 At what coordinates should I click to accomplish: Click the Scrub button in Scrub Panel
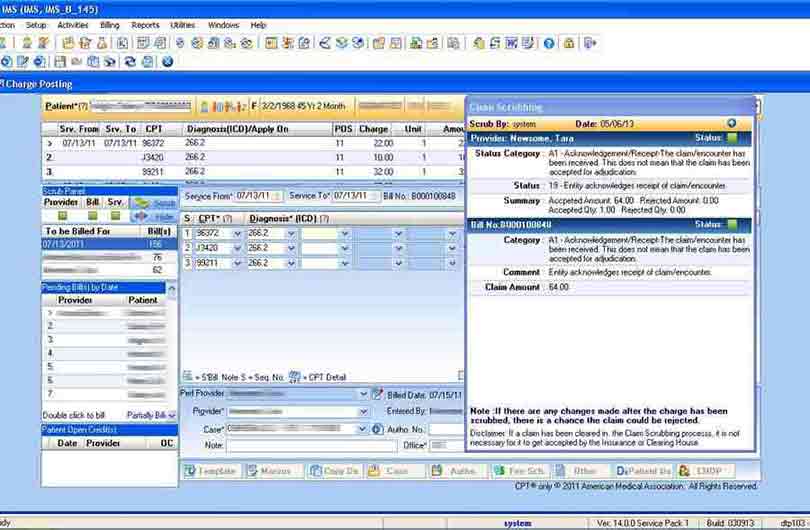pos(154,203)
